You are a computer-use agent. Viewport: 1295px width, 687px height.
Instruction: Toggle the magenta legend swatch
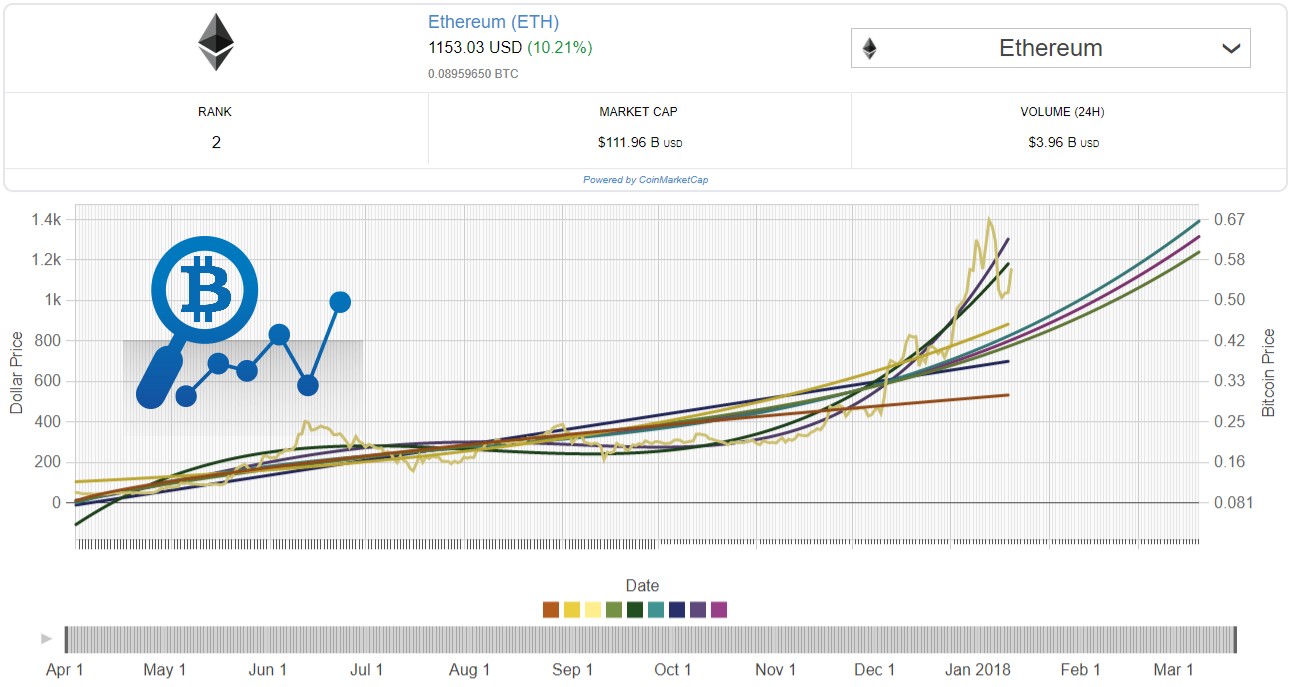pyautogui.click(x=718, y=608)
